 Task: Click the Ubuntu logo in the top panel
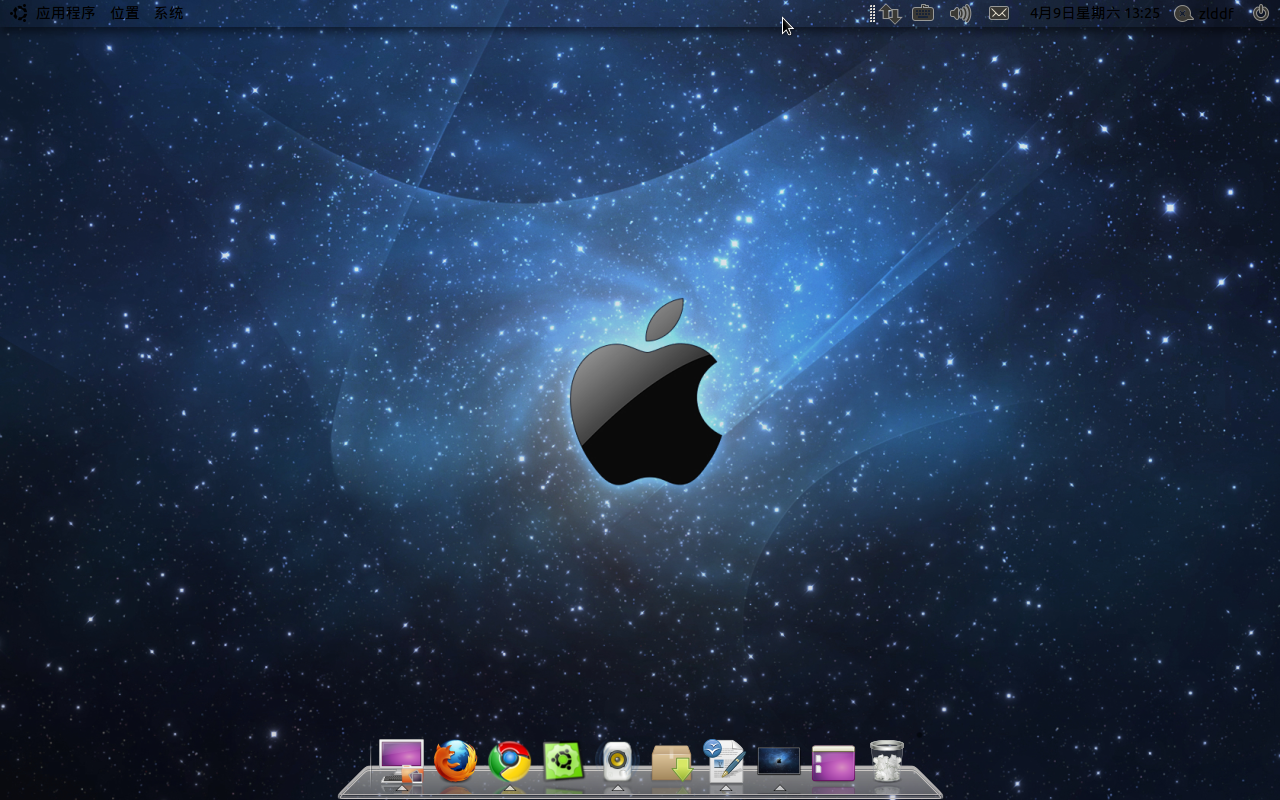[x=18, y=13]
